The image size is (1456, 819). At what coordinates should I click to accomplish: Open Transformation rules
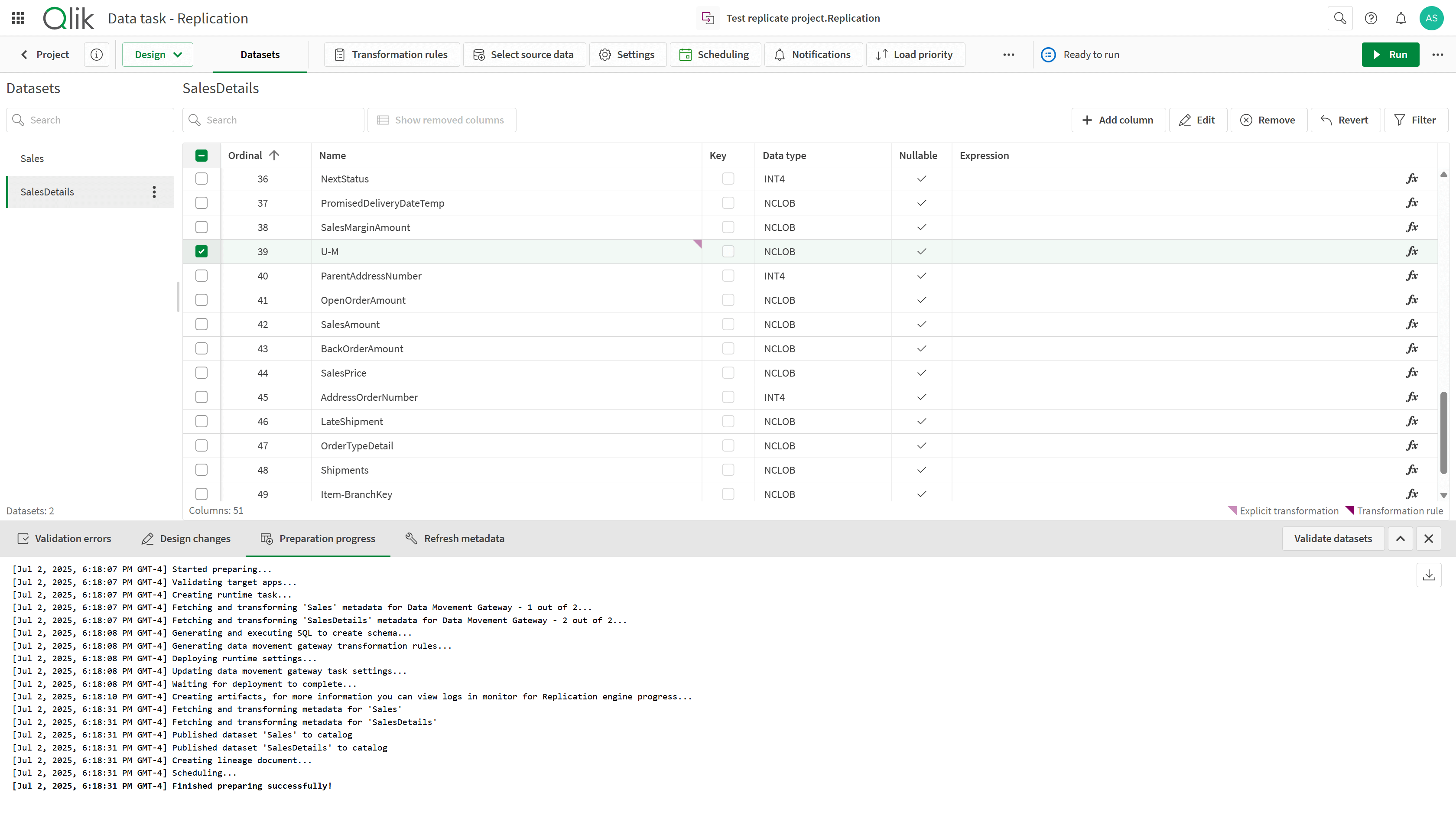click(392, 54)
